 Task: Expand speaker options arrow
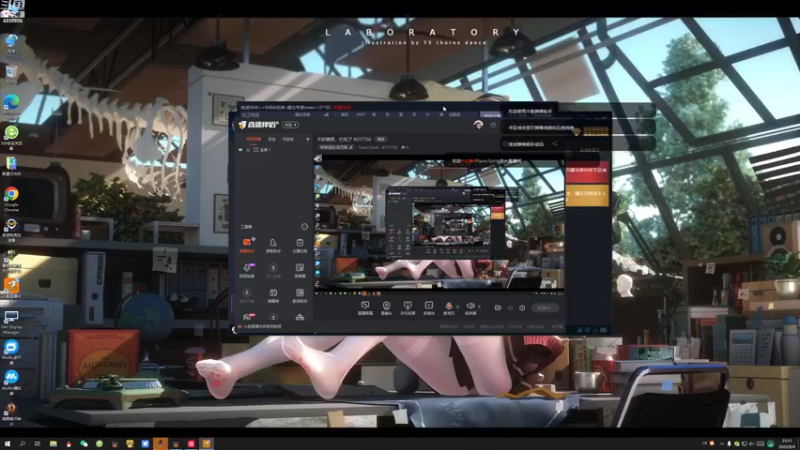click(x=479, y=307)
